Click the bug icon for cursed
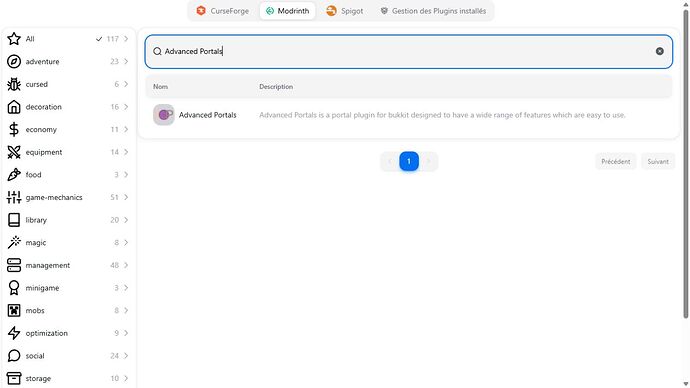This screenshot has height=388, width=690. pos(14,84)
